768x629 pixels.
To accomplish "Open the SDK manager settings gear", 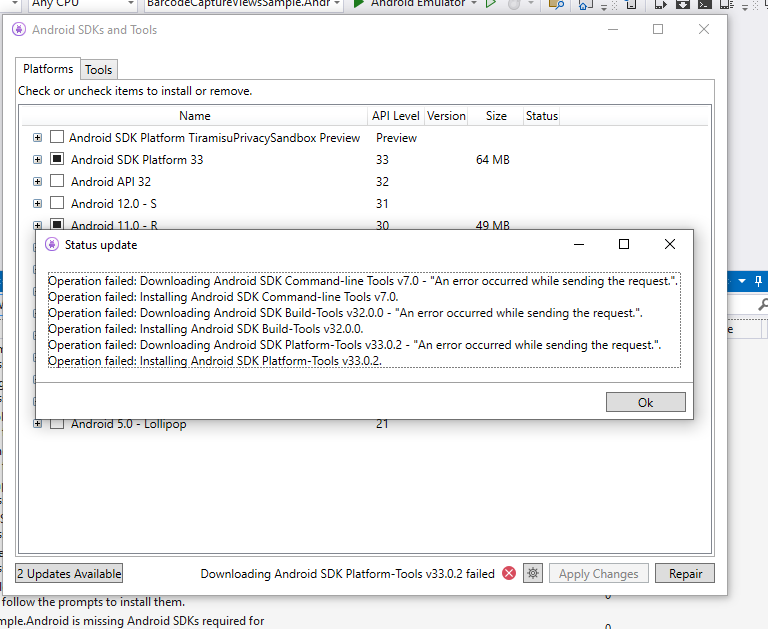I will point(533,573).
